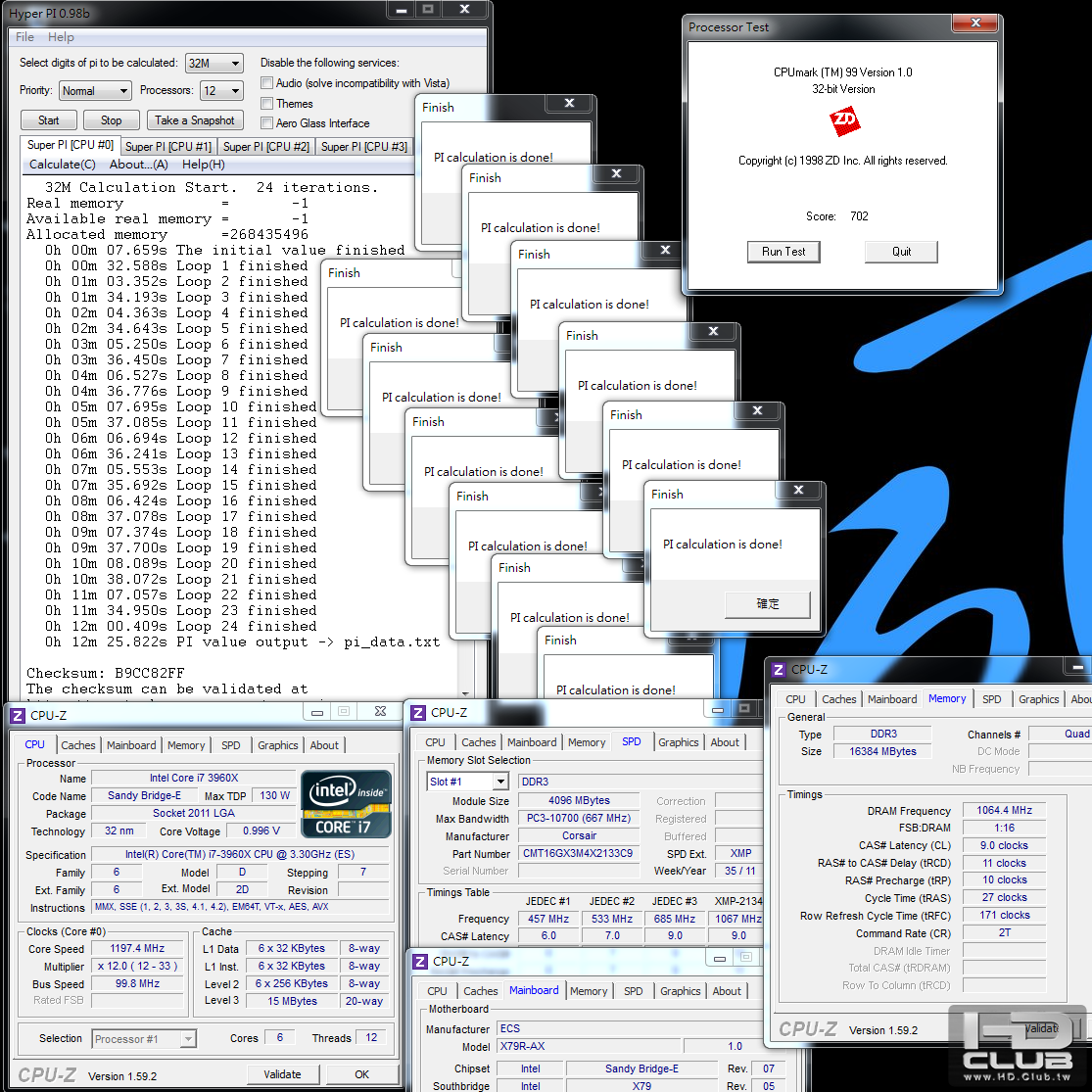Select SPD tab in CPU-Z Memory window
Viewport: 1092px width, 1092px height.
click(992, 699)
